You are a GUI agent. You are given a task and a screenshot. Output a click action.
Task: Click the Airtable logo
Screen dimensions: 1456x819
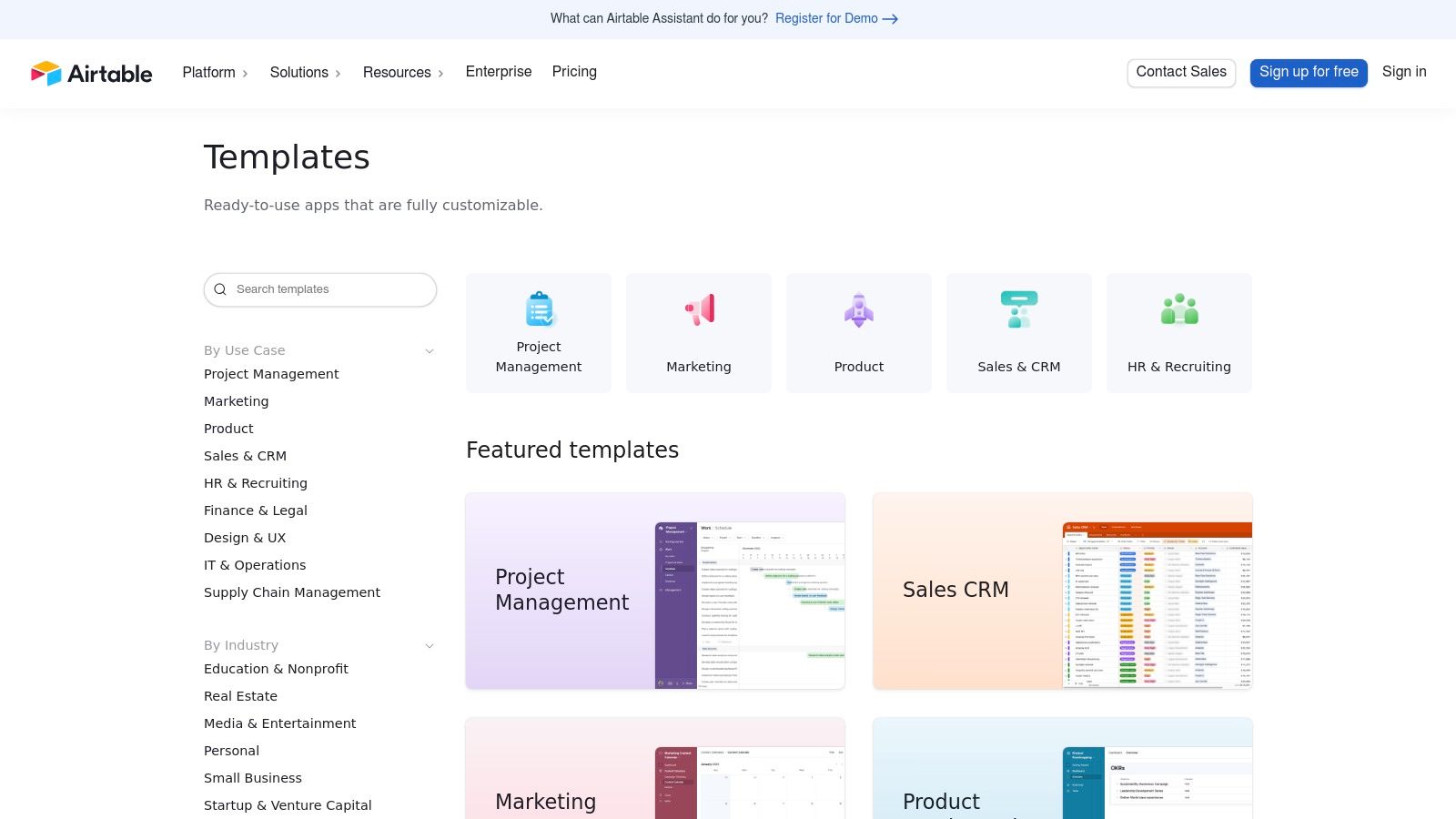point(91,73)
